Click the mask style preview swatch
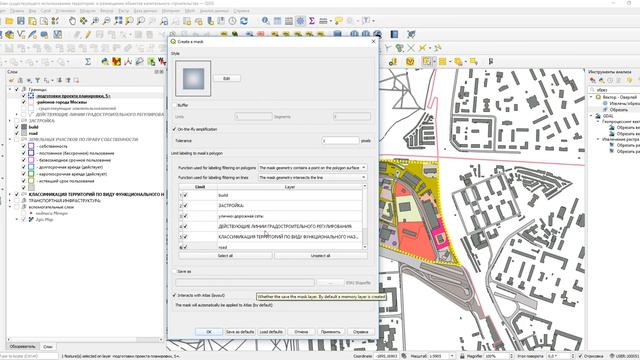 pos(193,78)
